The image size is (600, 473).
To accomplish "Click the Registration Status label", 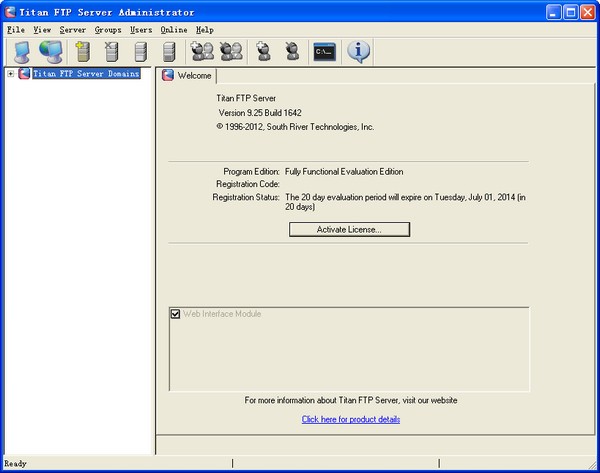I will click(246, 197).
